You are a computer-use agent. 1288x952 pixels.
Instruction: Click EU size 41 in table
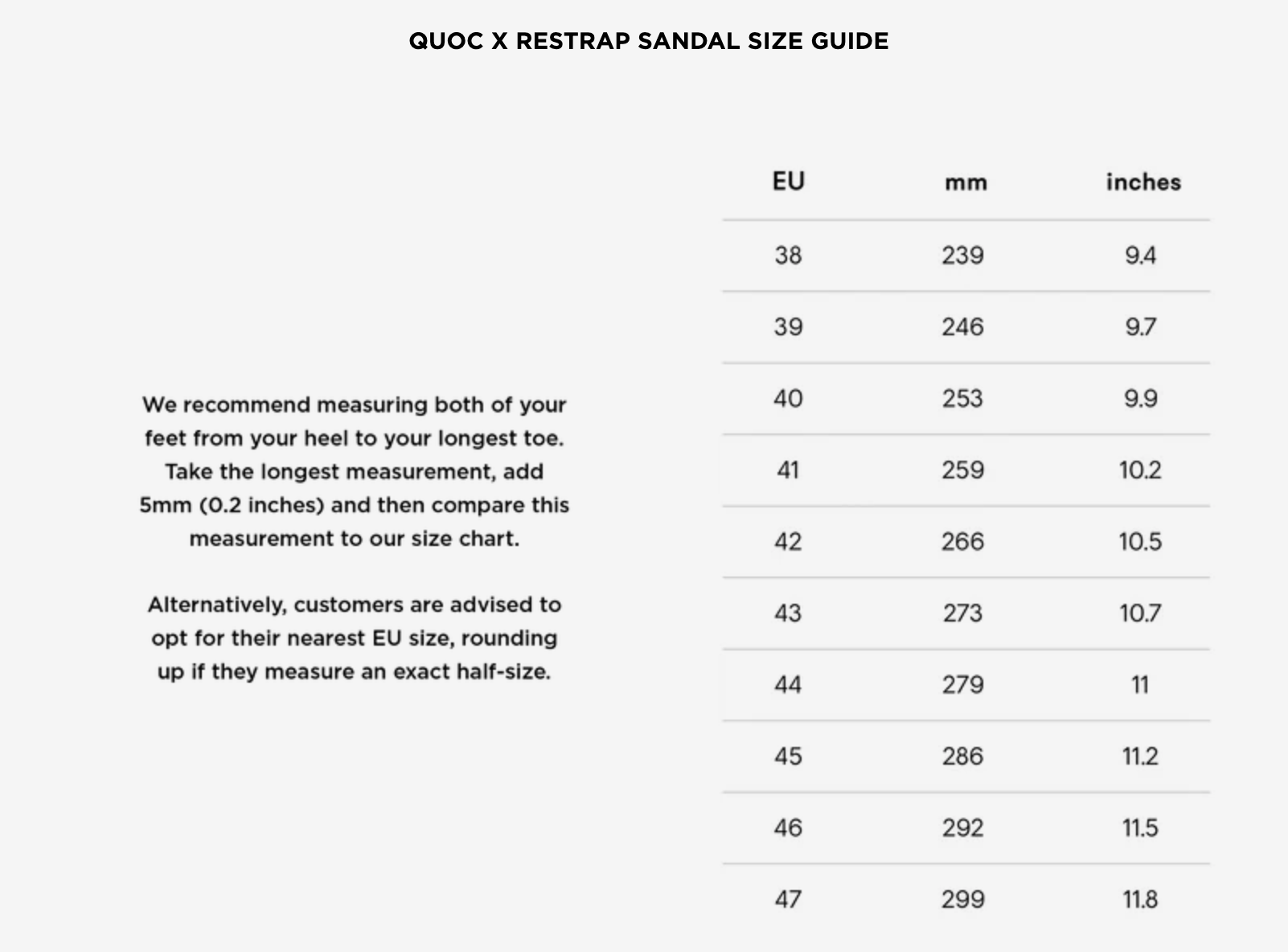788,470
